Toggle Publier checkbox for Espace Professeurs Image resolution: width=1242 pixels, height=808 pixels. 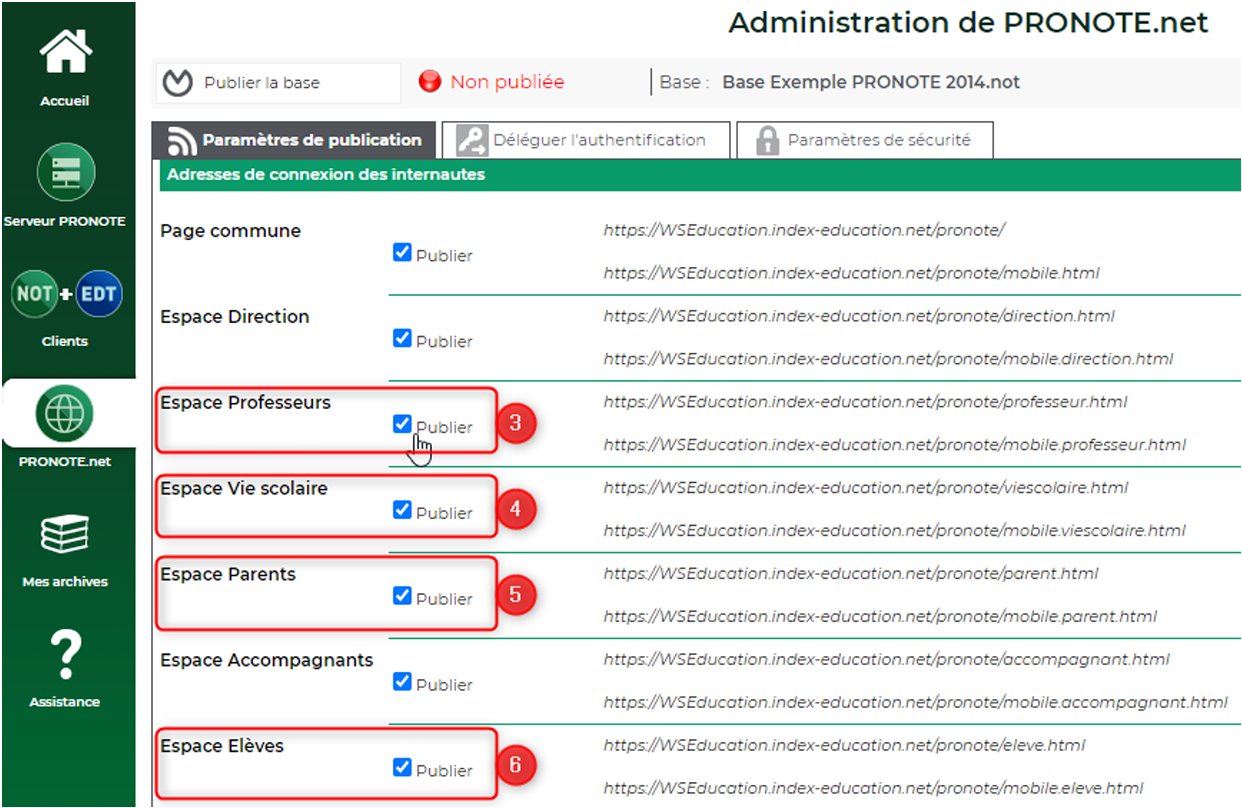[402, 424]
